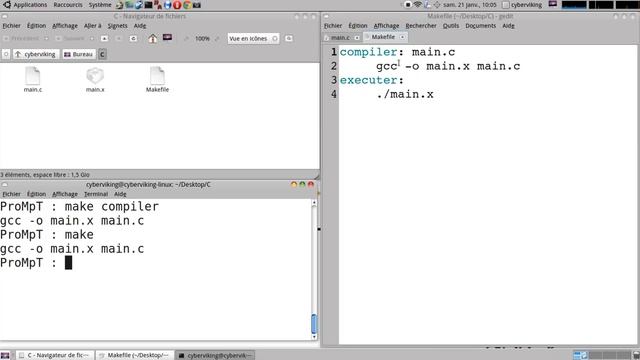Open the Vue en icônes view dropdown

253,38
